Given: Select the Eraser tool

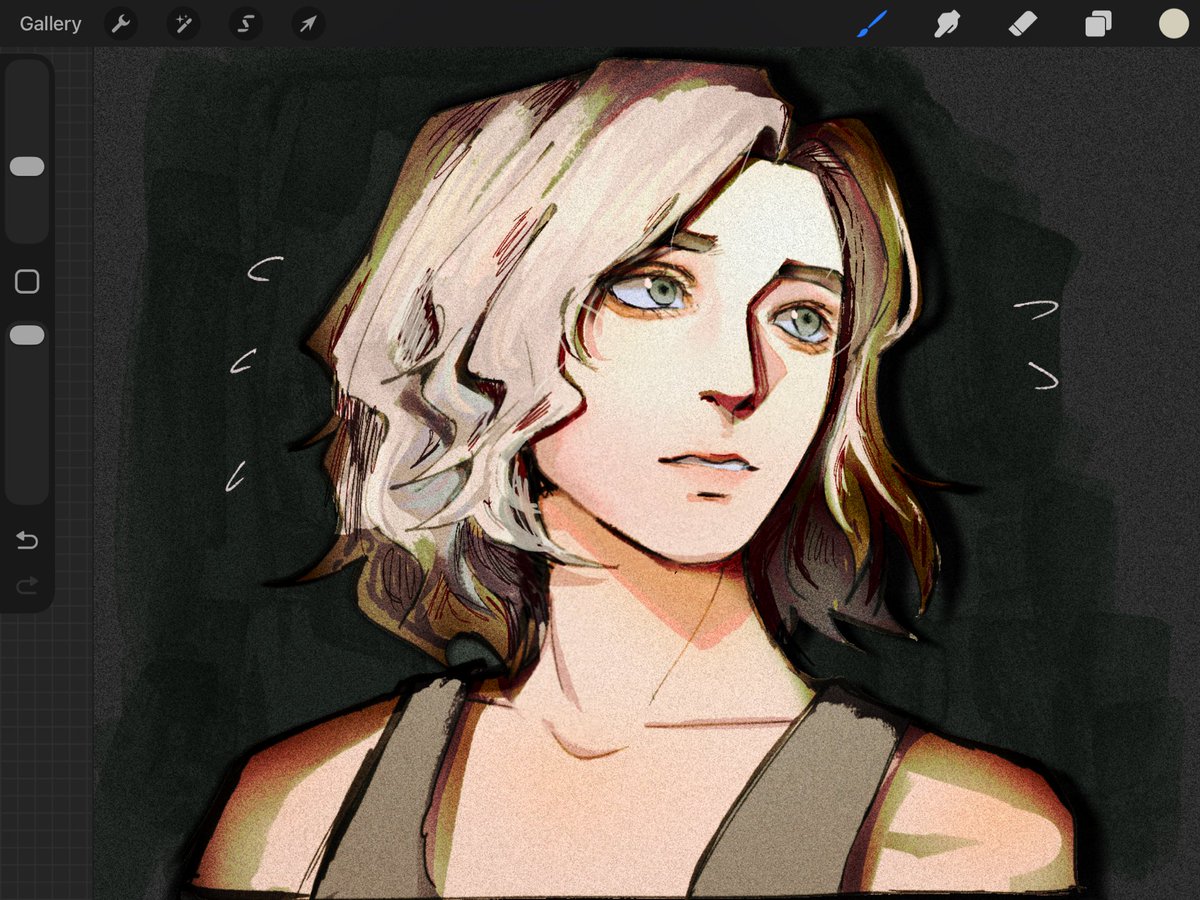Looking at the screenshot, I should tap(1023, 24).
